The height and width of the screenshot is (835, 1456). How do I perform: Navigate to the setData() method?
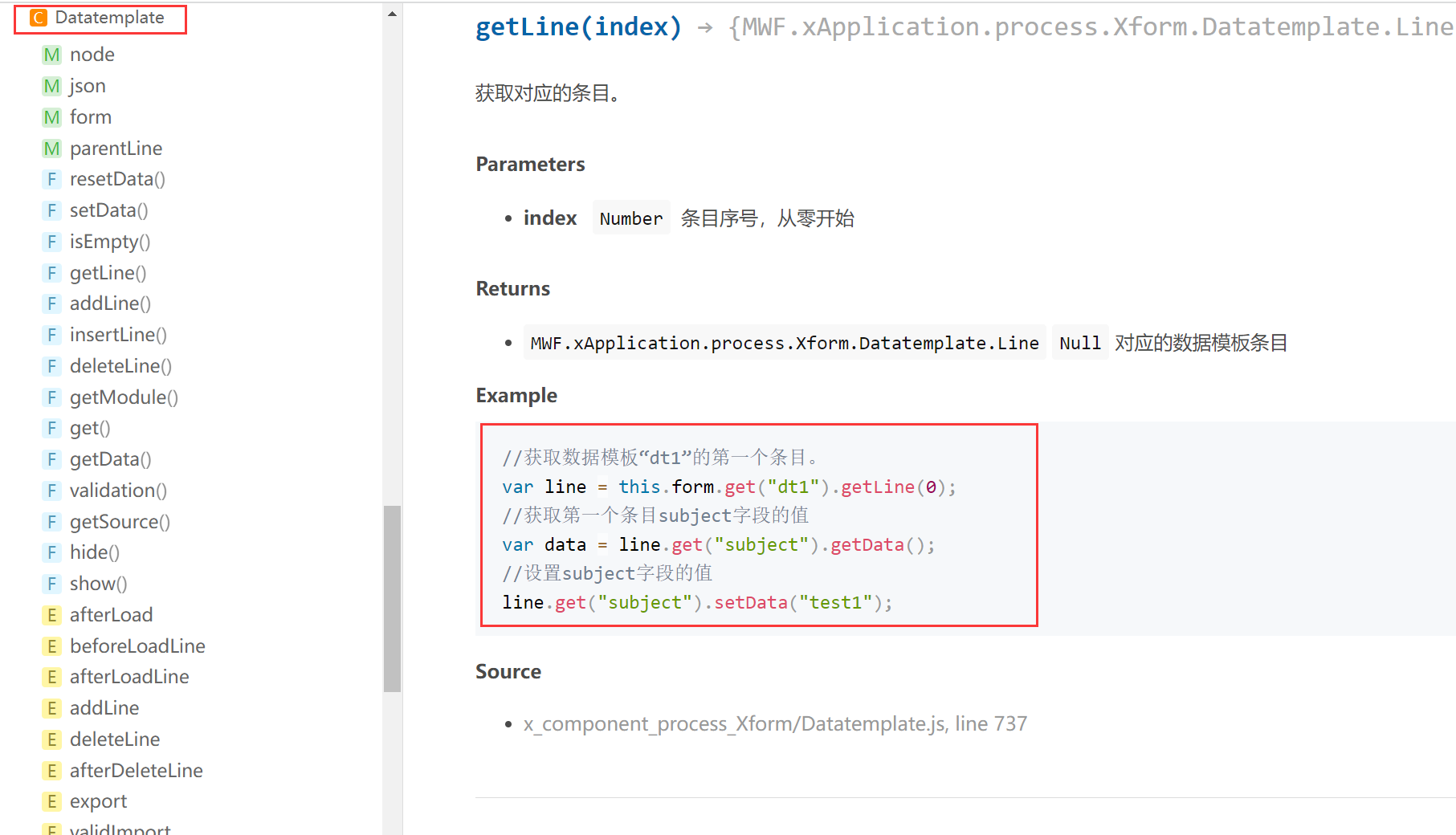[108, 210]
